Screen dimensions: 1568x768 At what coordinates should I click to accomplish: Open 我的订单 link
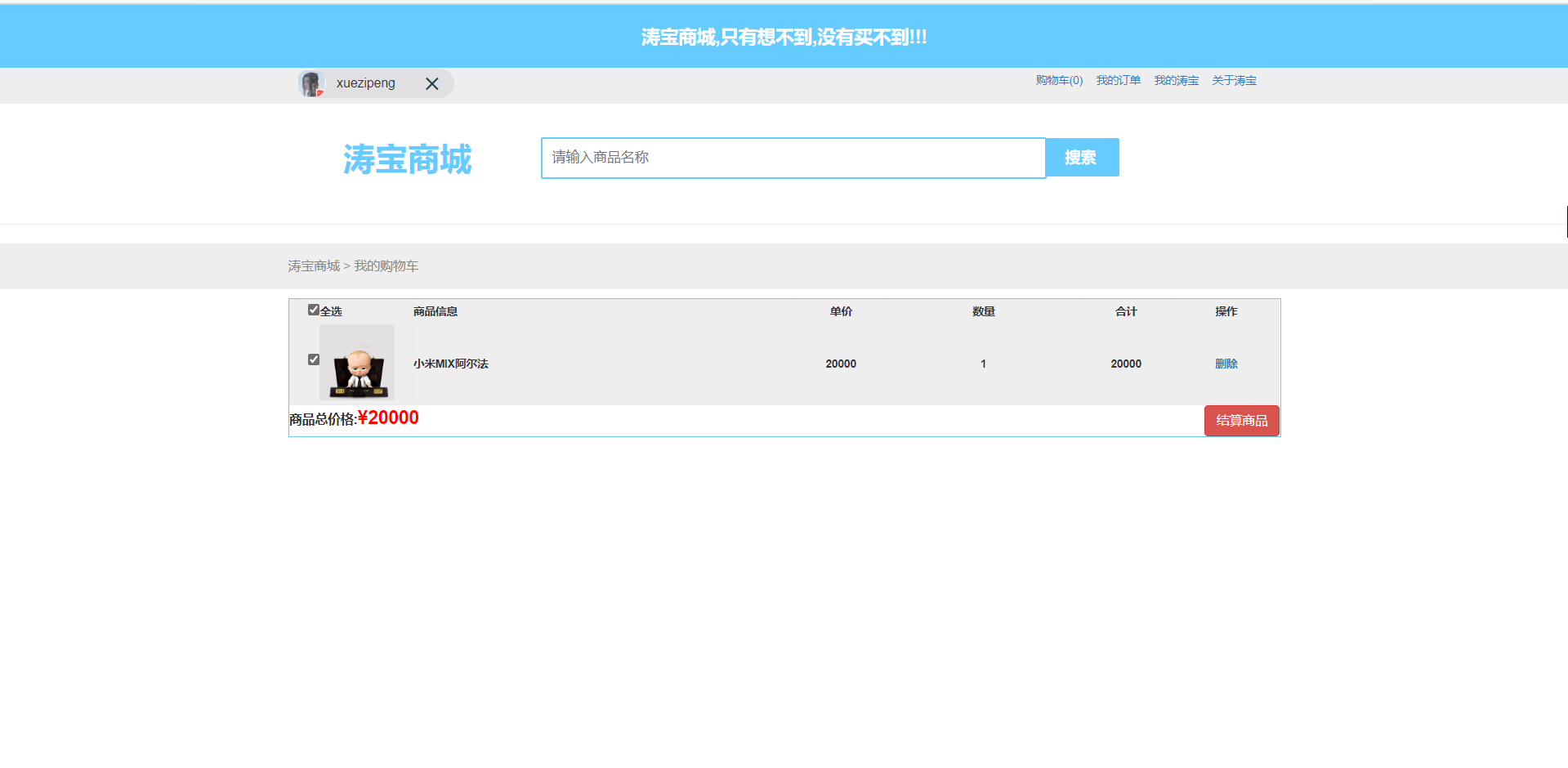[x=1118, y=80]
